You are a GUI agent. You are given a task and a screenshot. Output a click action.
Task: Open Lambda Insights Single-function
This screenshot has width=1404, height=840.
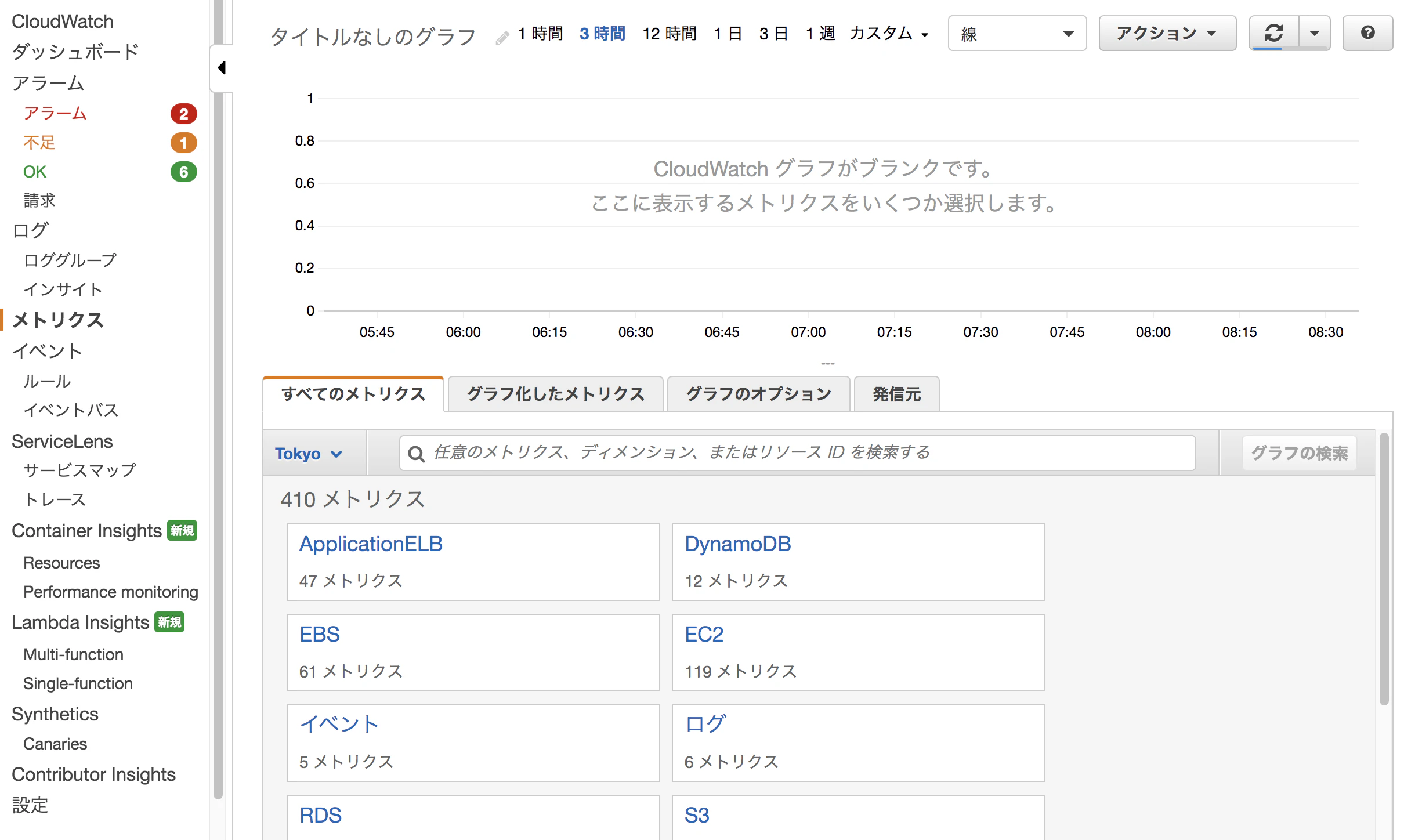point(78,683)
